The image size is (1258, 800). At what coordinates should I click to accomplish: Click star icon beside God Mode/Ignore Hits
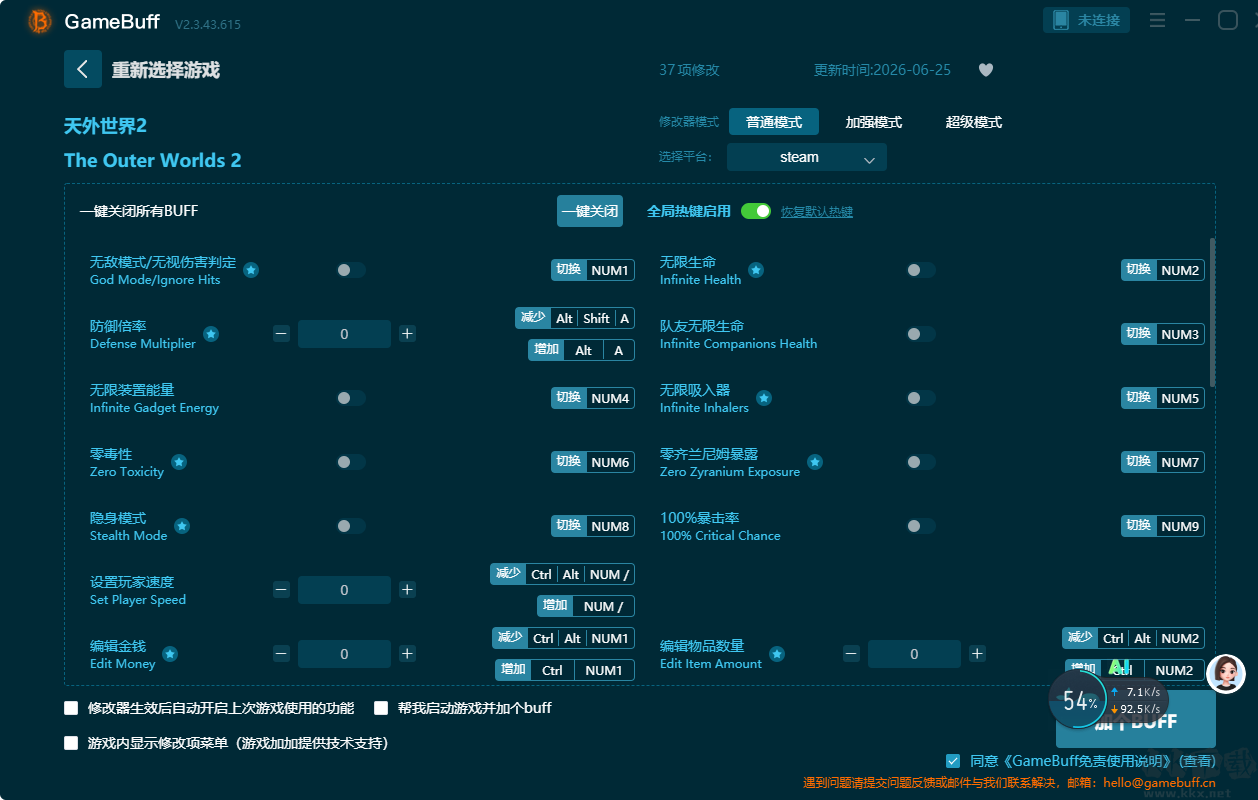click(251, 270)
